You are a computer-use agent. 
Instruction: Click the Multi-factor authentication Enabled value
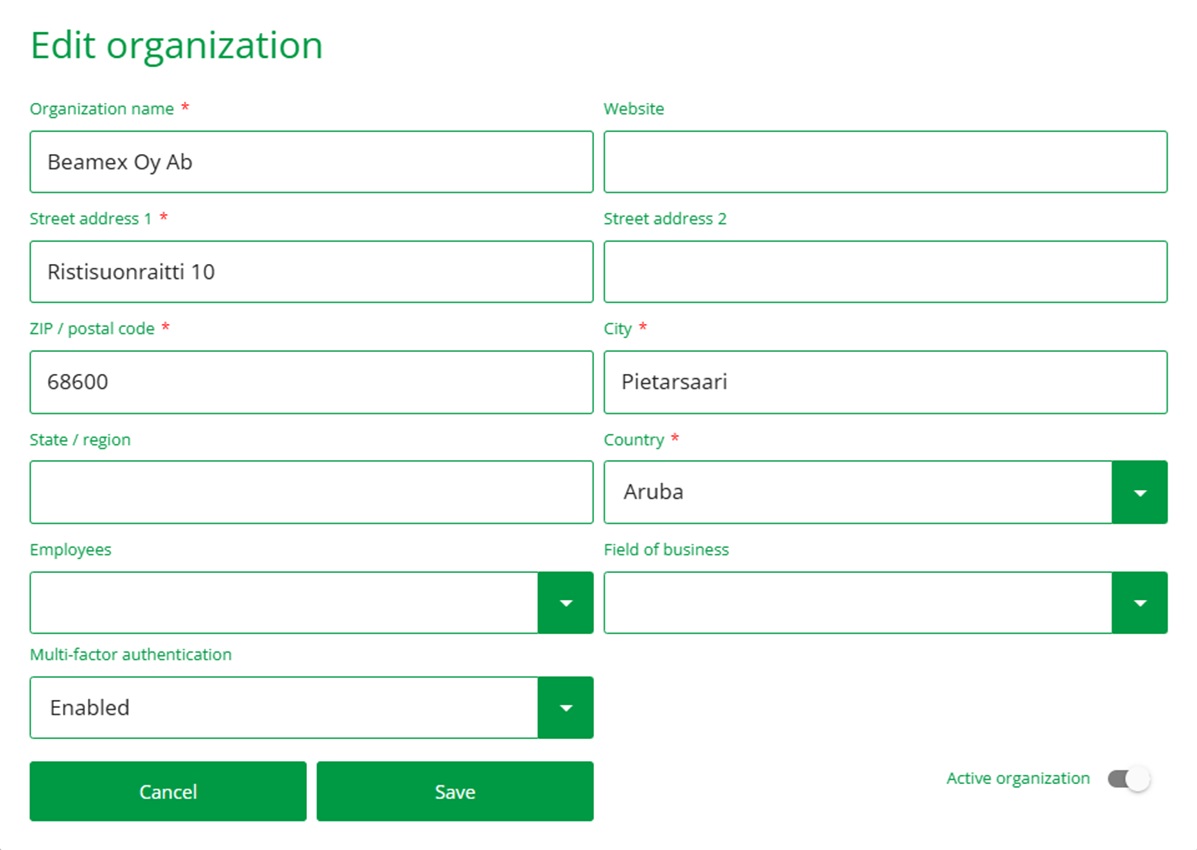pos(284,707)
